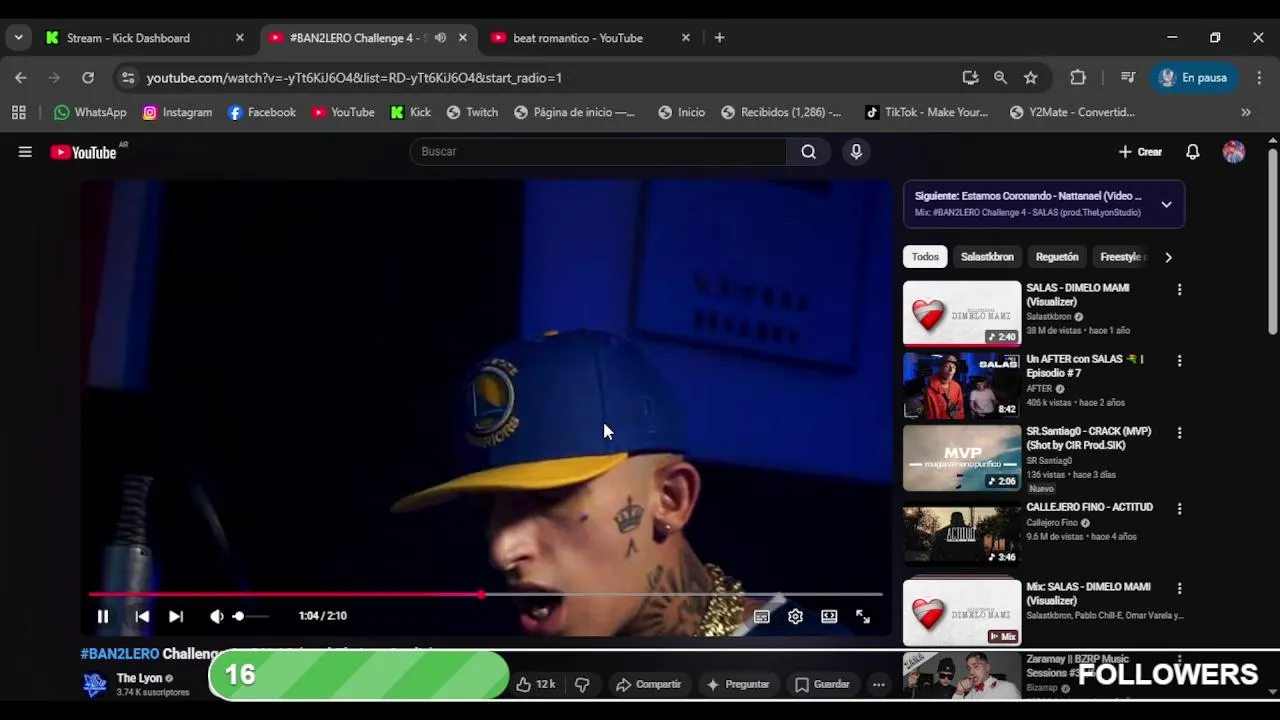This screenshot has width=1280, height=720.
Task: Open options for SR.Santiag0 CRACK video
Action: [x=1179, y=433]
